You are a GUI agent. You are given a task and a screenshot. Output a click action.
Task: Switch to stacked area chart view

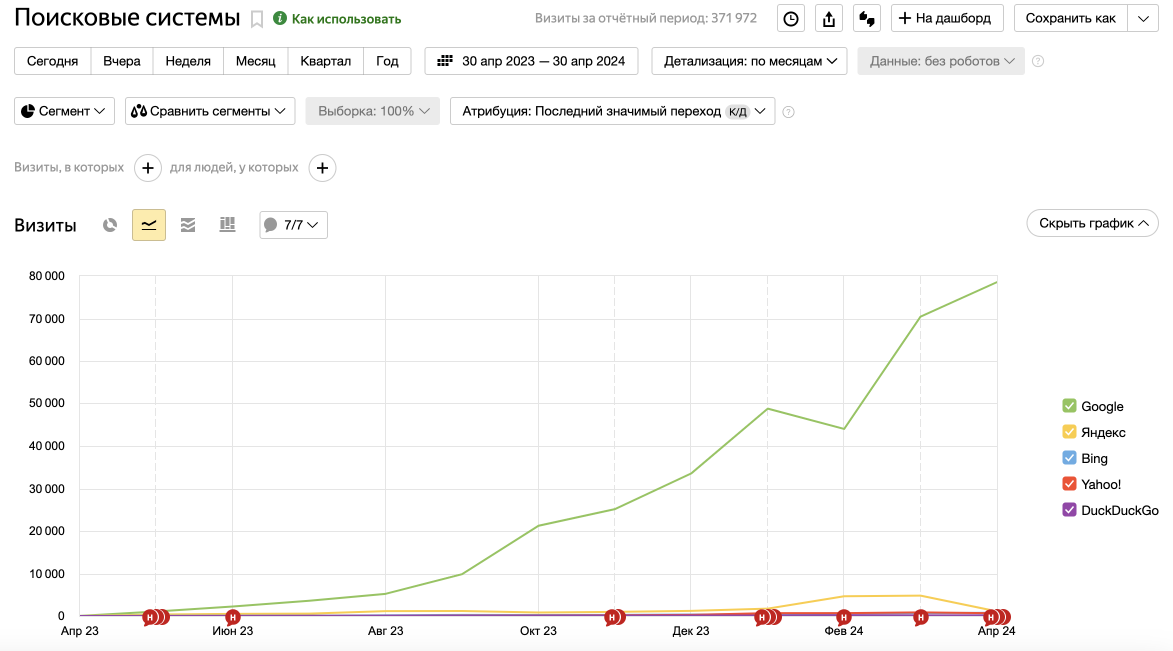pos(188,224)
